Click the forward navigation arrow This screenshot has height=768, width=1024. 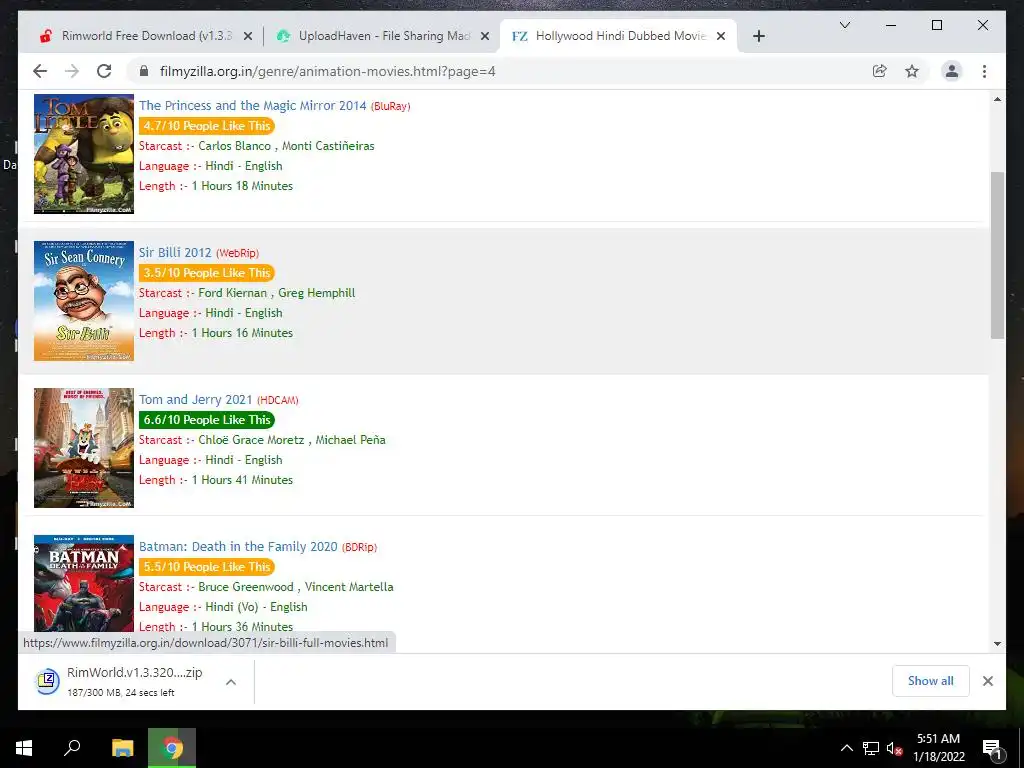[72, 71]
